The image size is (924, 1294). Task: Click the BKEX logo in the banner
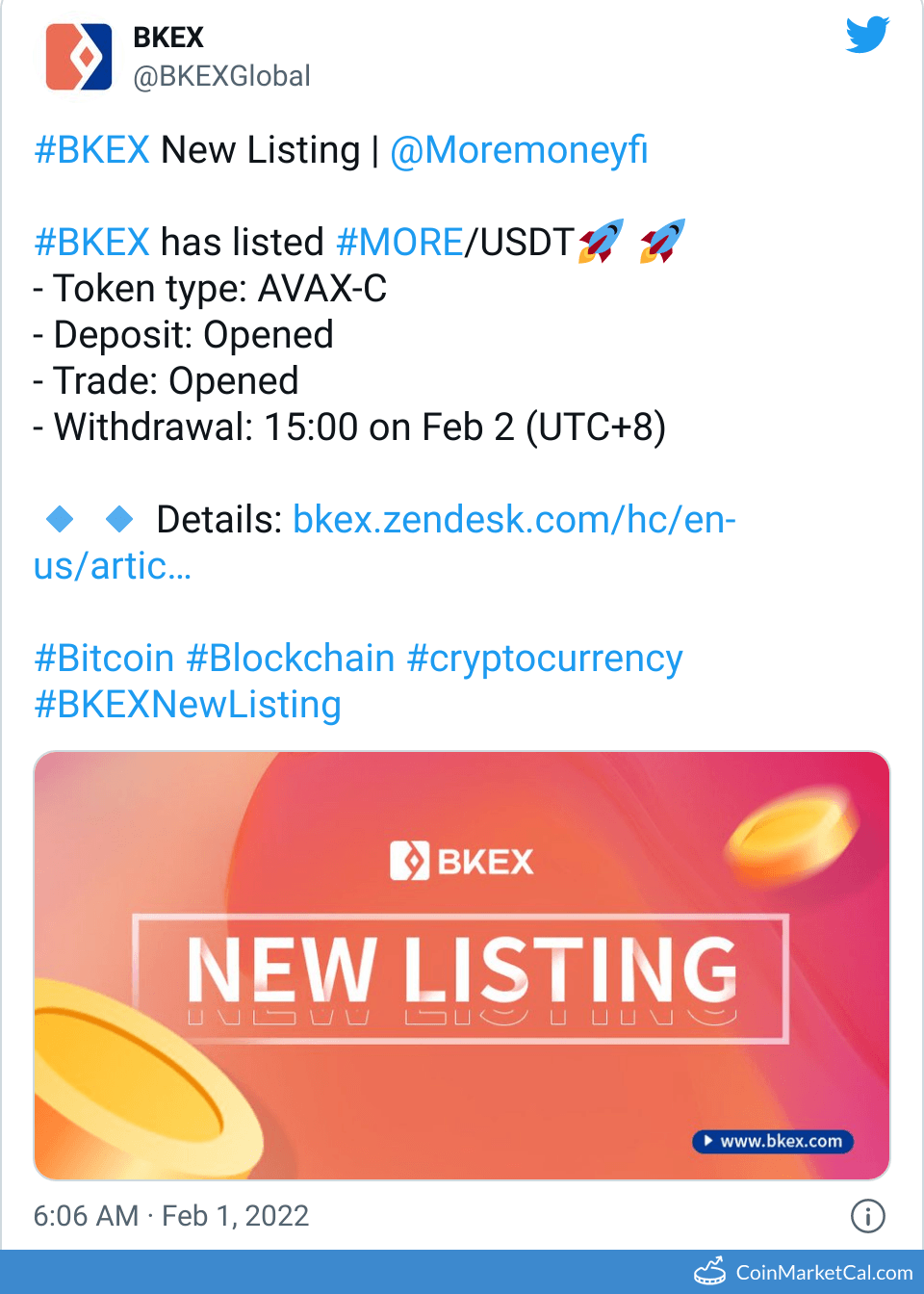[x=461, y=861]
